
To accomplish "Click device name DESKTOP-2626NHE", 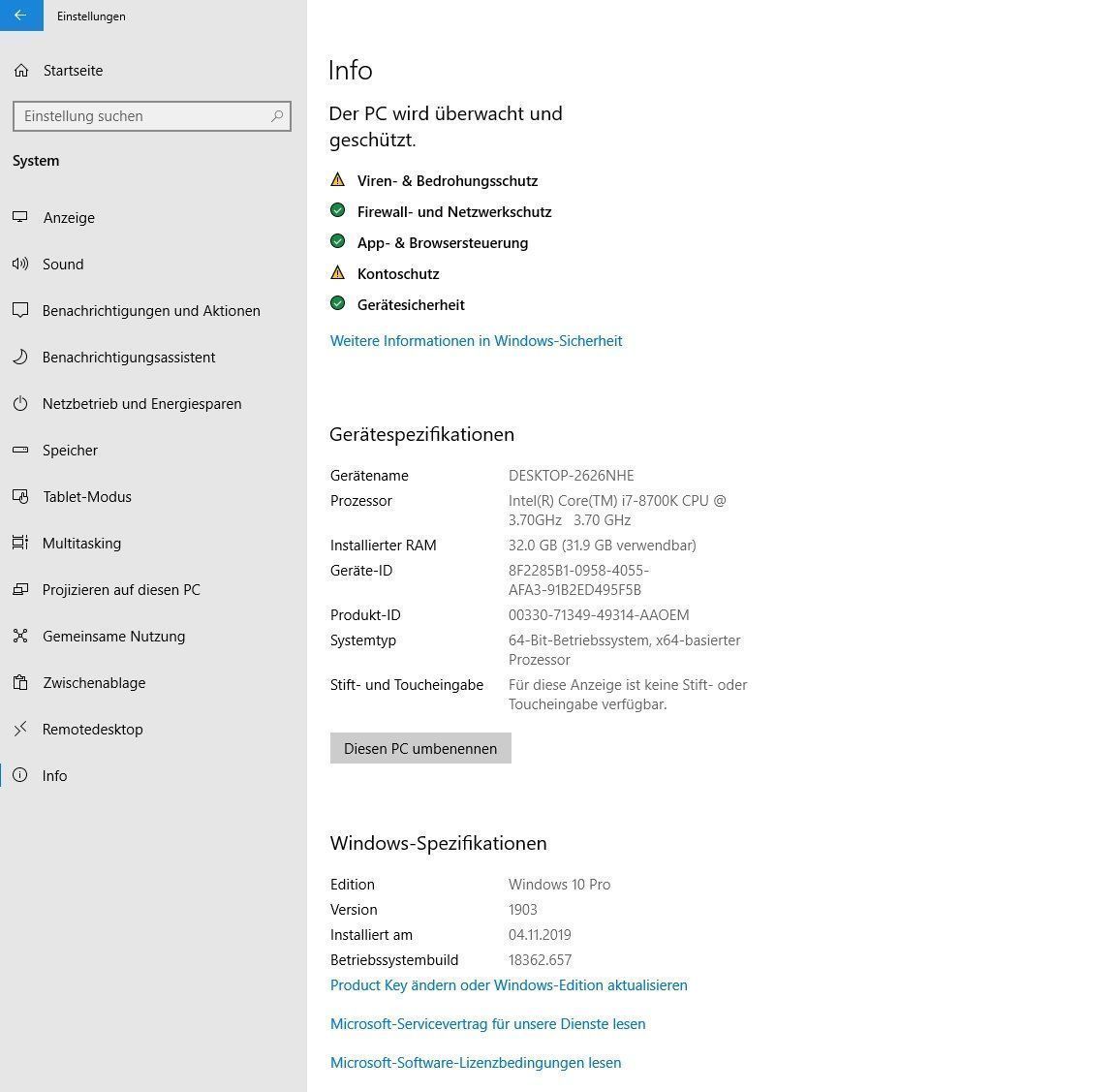I will [x=572, y=475].
